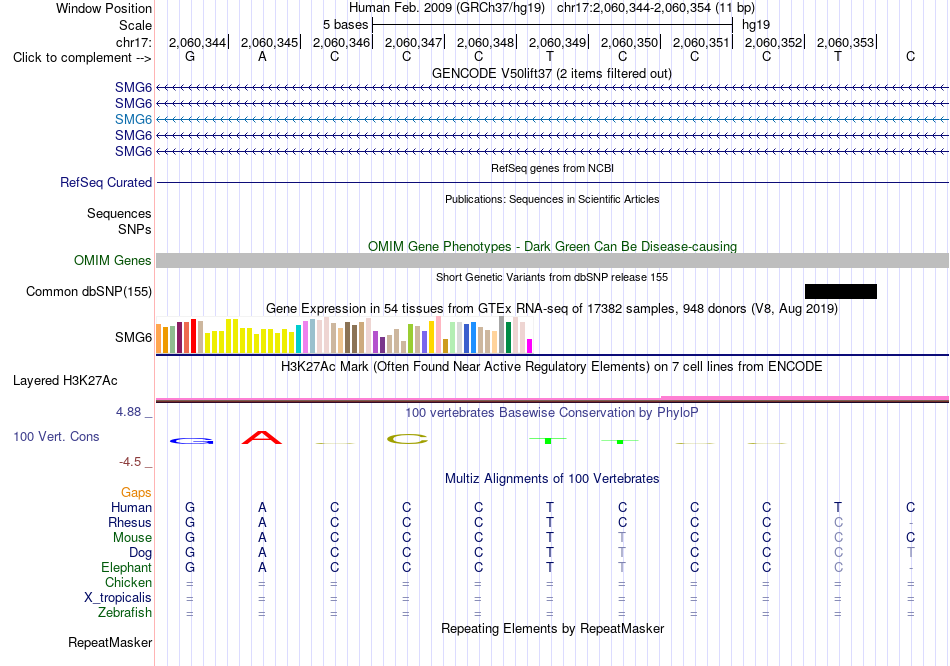Click 'Multiz Alignments of 100 Vertebrates' title
The height and width of the screenshot is (666, 950).
pyautogui.click(x=552, y=479)
